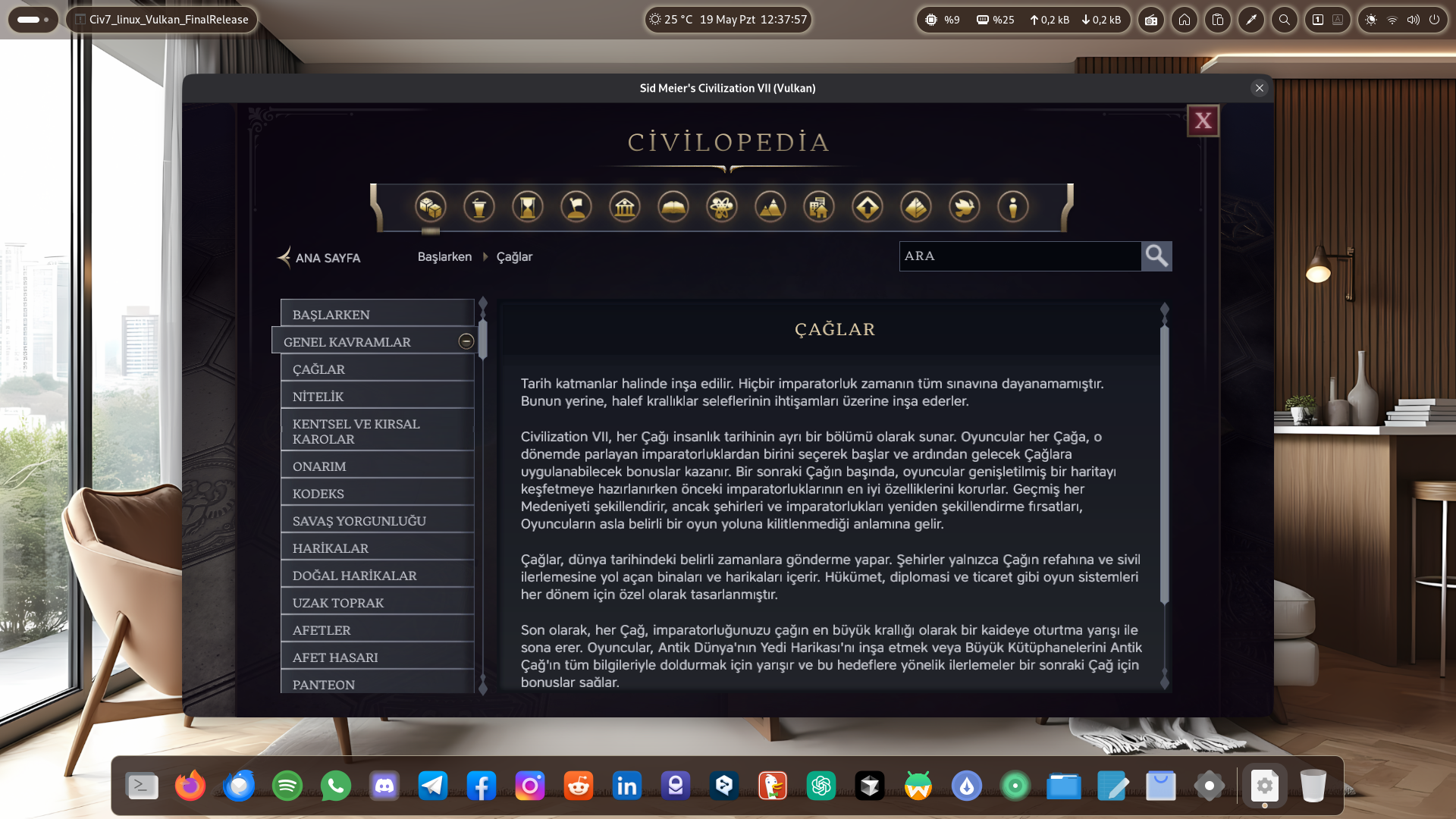Select the ONARIM entry
This screenshot has width=1456, height=819.
pyautogui.click(x=377, y=466)
